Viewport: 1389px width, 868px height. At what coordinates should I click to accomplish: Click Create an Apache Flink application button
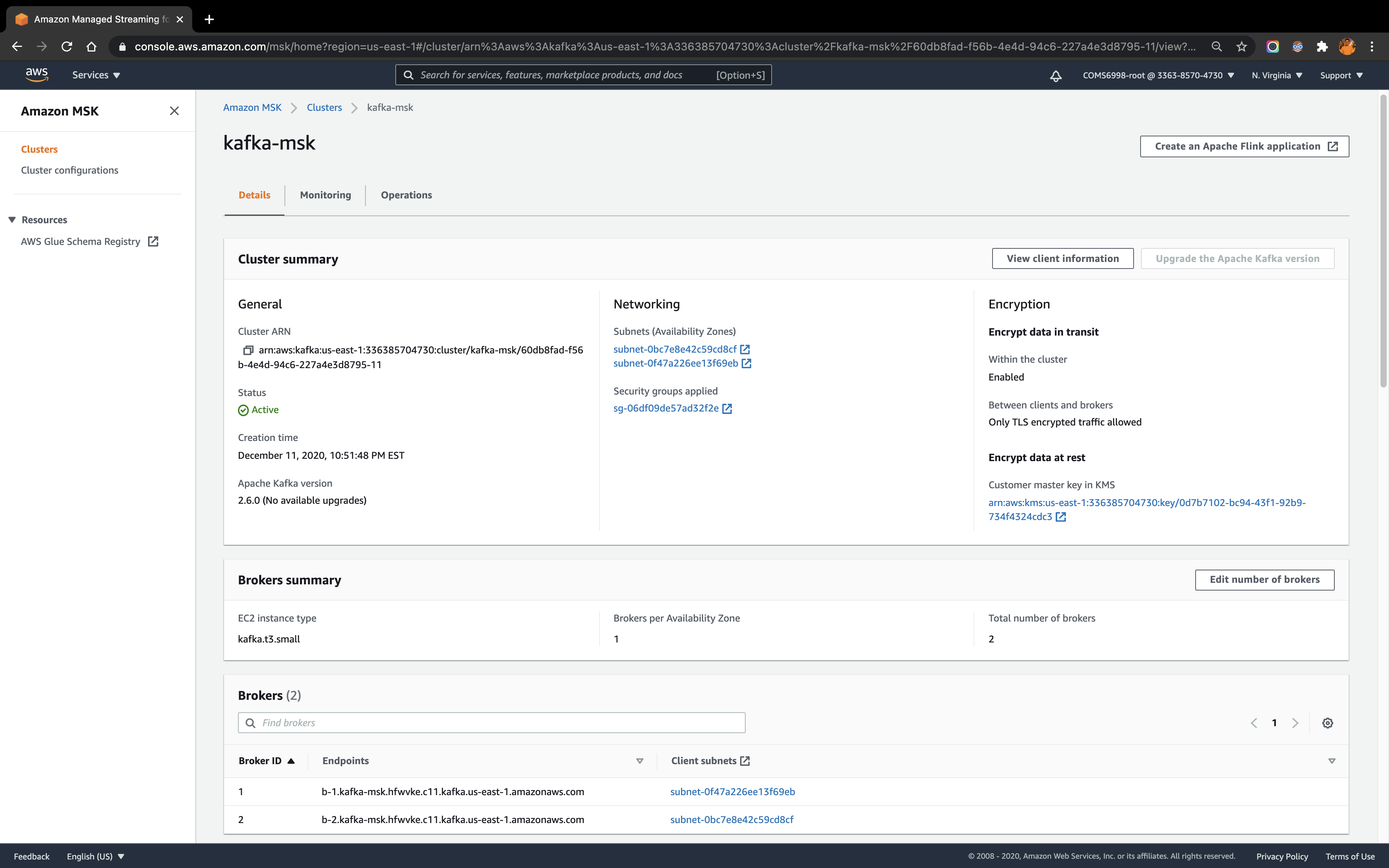click(x=1244, y=146)
